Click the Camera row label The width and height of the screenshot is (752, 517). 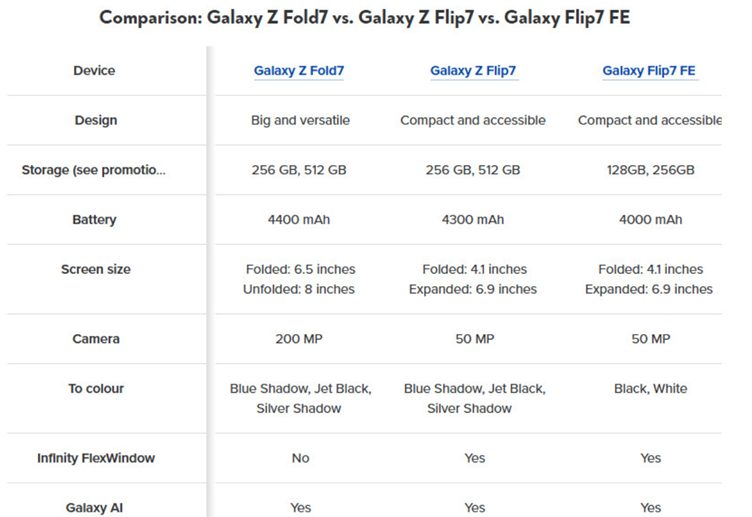pos(95,339)
